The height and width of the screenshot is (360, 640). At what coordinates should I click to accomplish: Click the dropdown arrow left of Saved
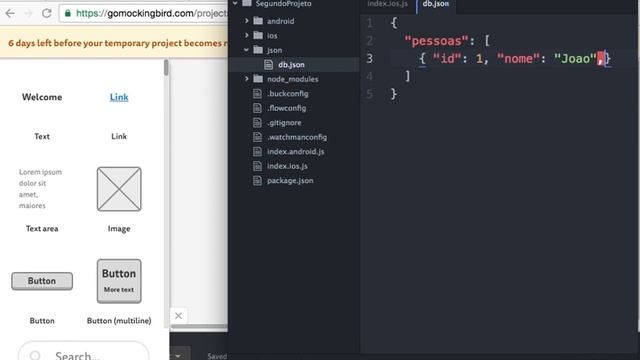pos(178,356)
